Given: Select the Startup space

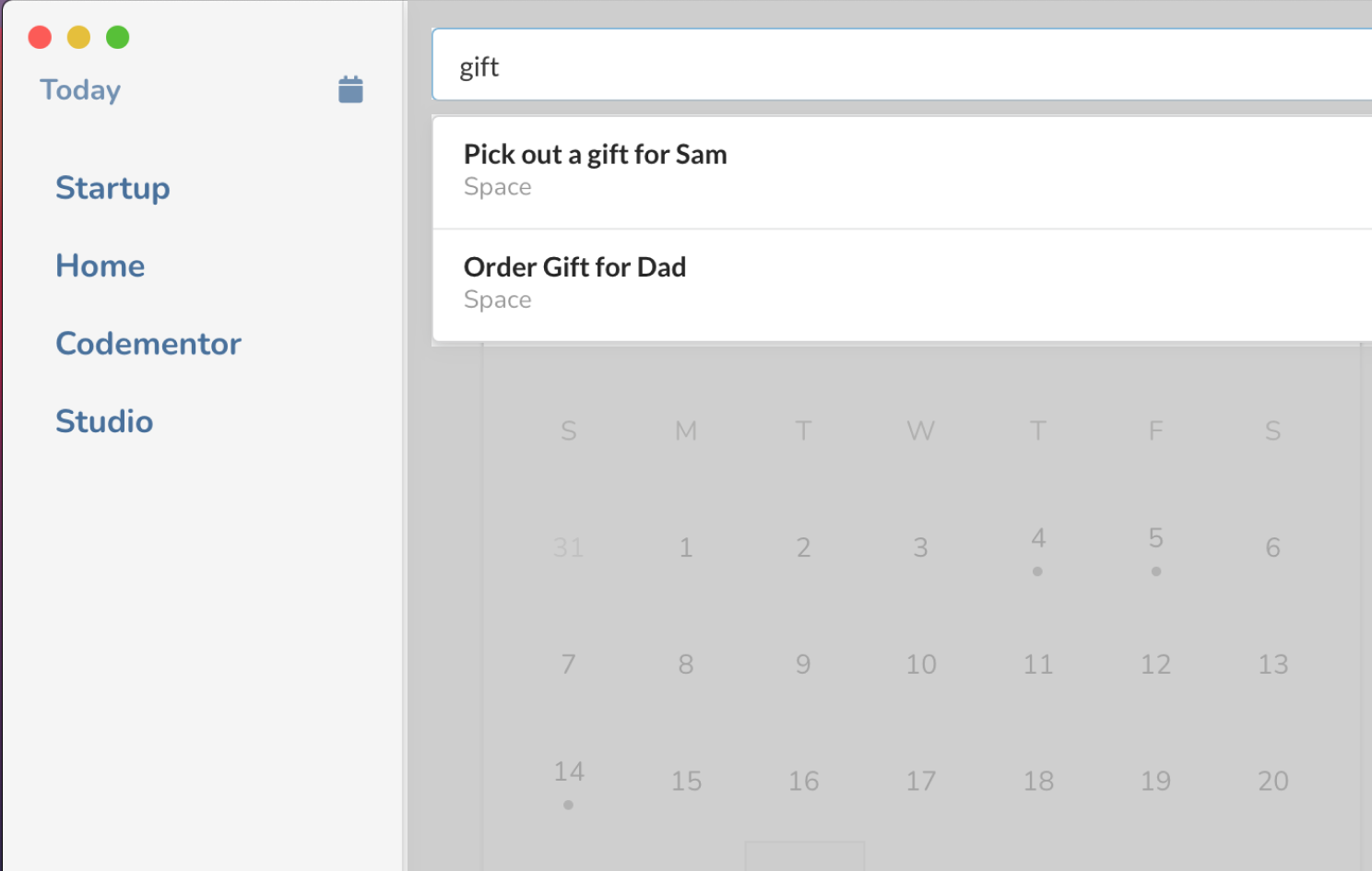Looking at the screenshot, I should pos(112,188).
